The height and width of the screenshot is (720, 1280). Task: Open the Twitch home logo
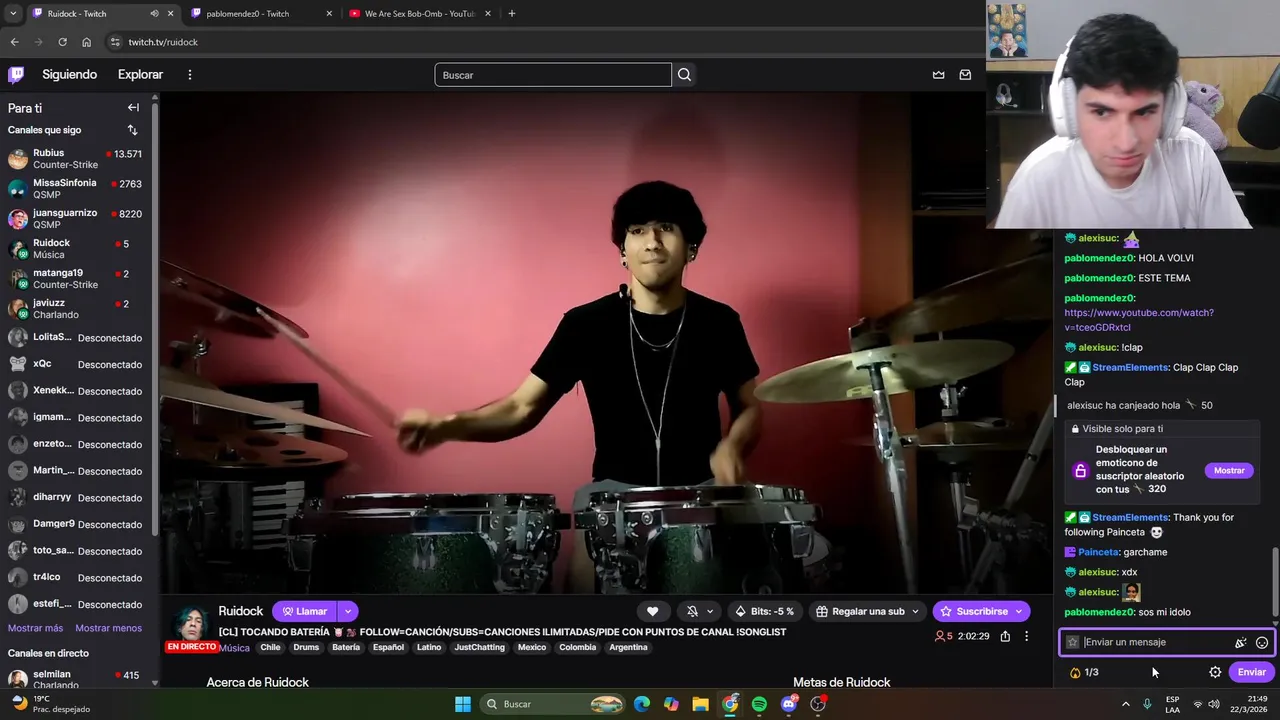tap(16, 74)
